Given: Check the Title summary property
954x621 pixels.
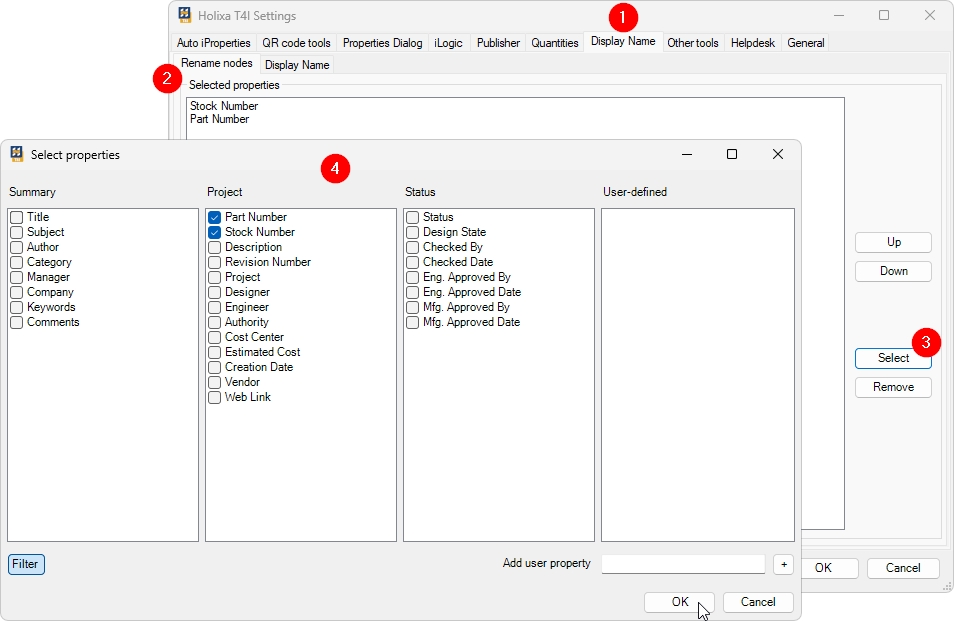Looking at the screenshot, I should tap(17, 217).
